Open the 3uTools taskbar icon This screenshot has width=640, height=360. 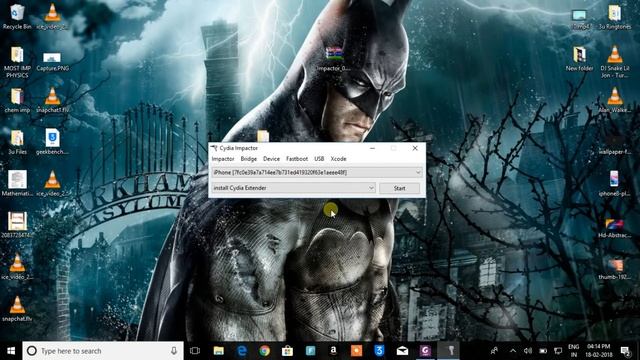coord(379,351)
